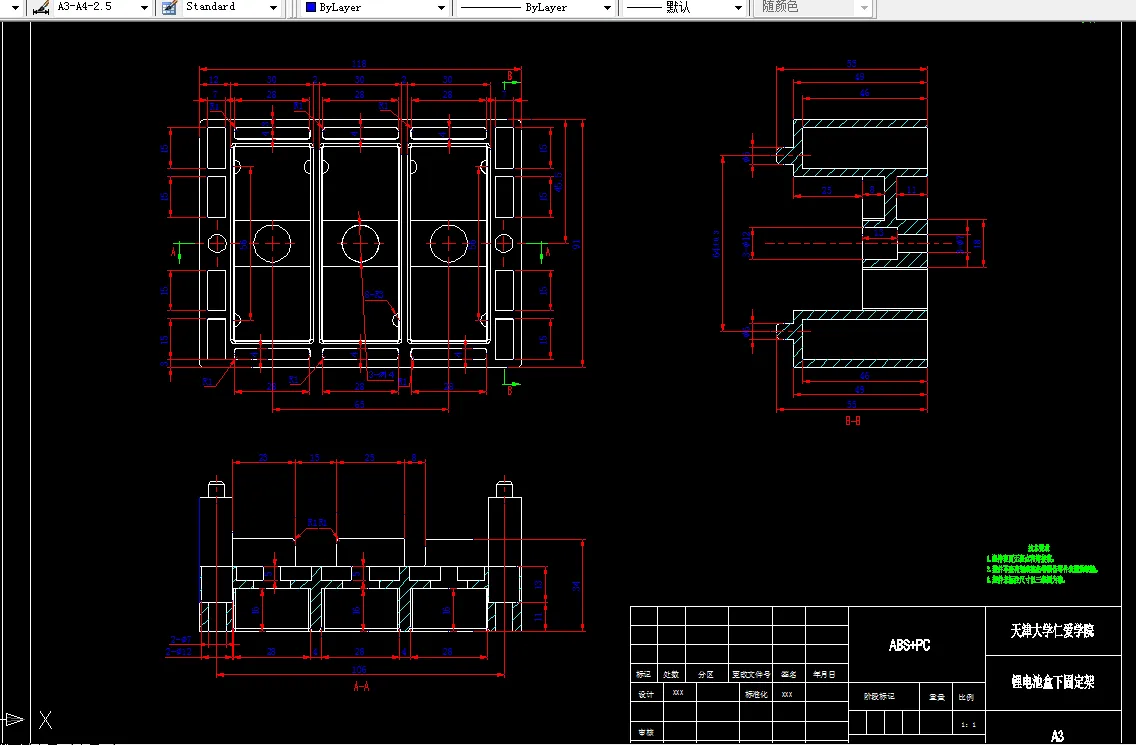Viewport: 1136px width, 745px height.
Task: Select the B-B section view label
Action: pyautogui.click(x=853, y=420)
